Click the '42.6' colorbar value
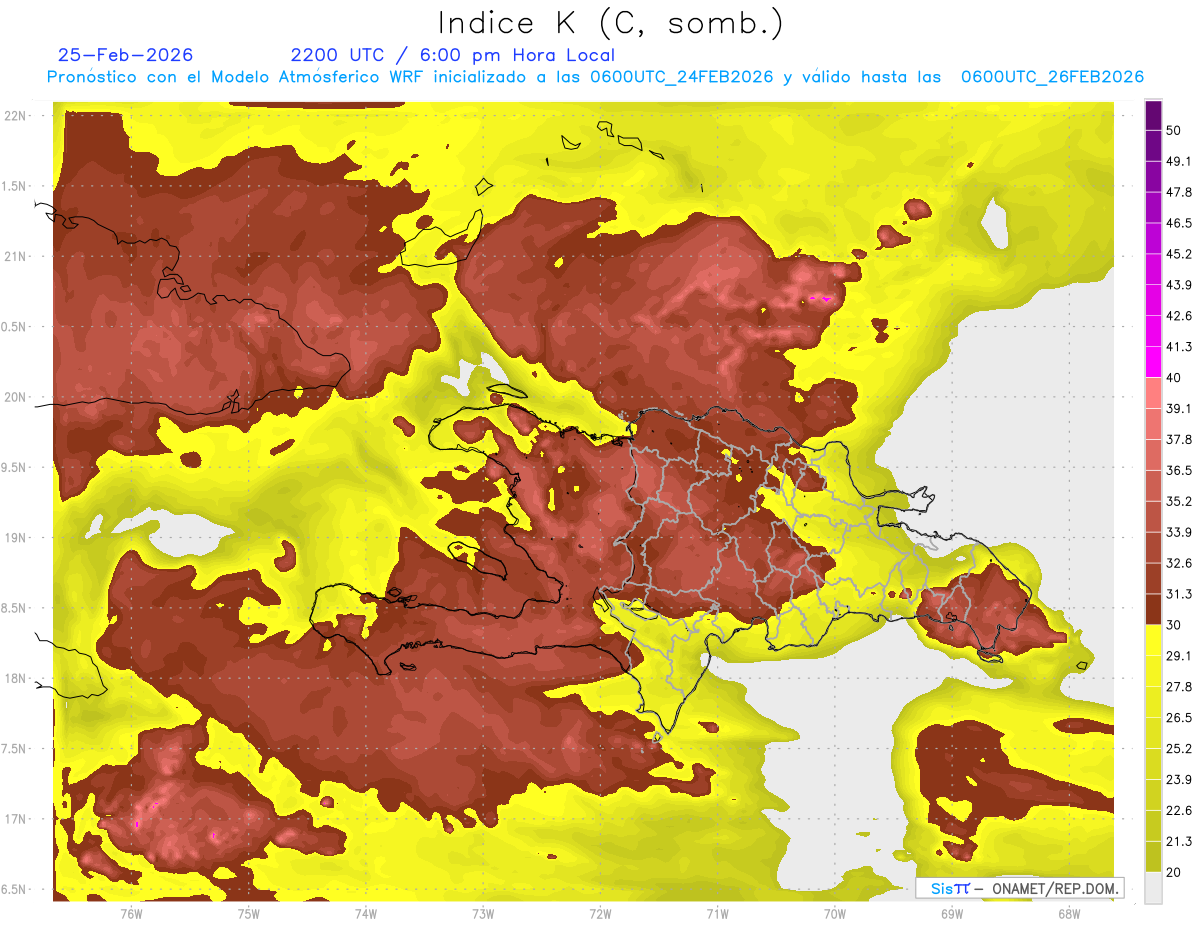 (1179, 316)
